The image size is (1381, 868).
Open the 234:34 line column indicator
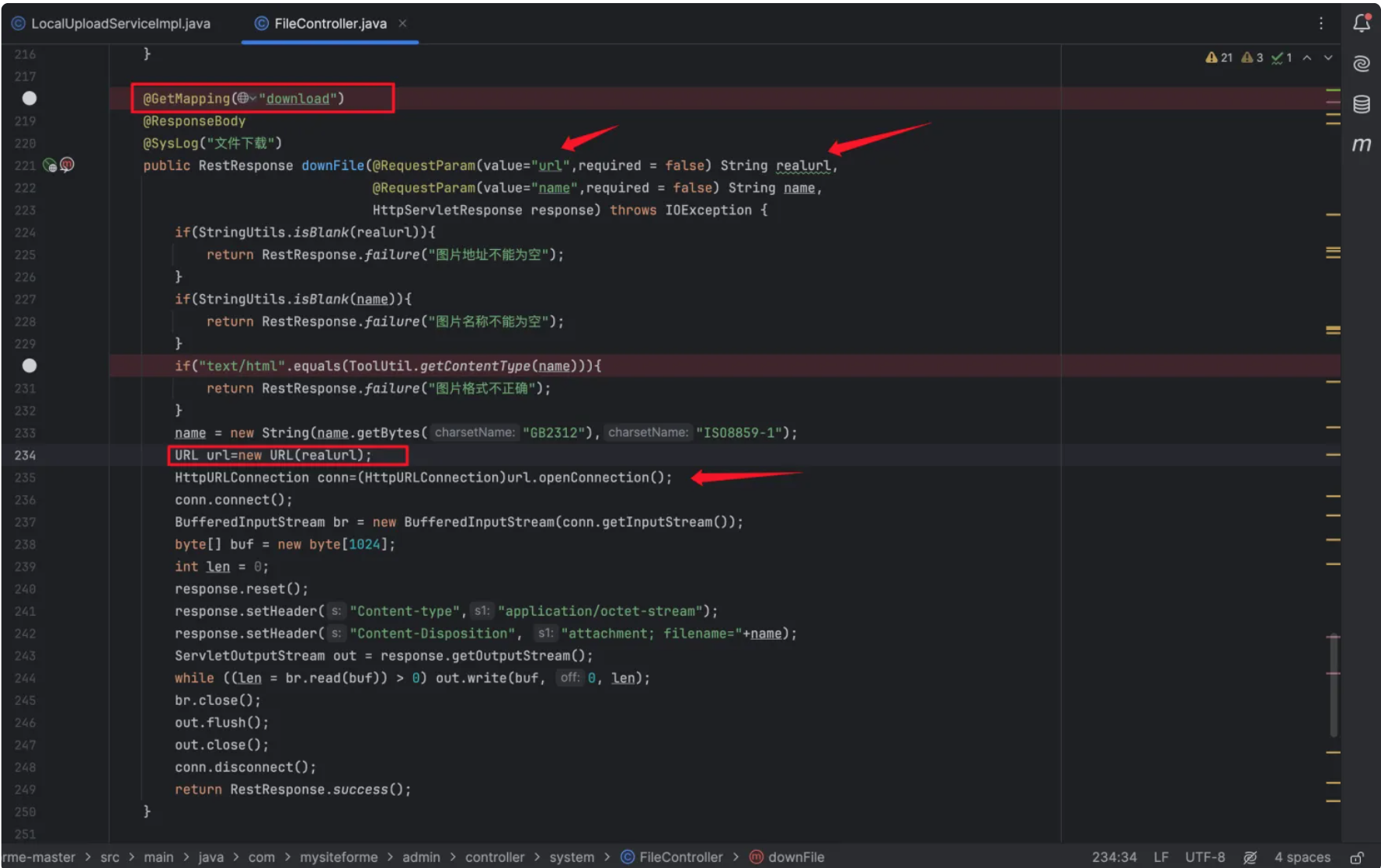point(1114,857)
